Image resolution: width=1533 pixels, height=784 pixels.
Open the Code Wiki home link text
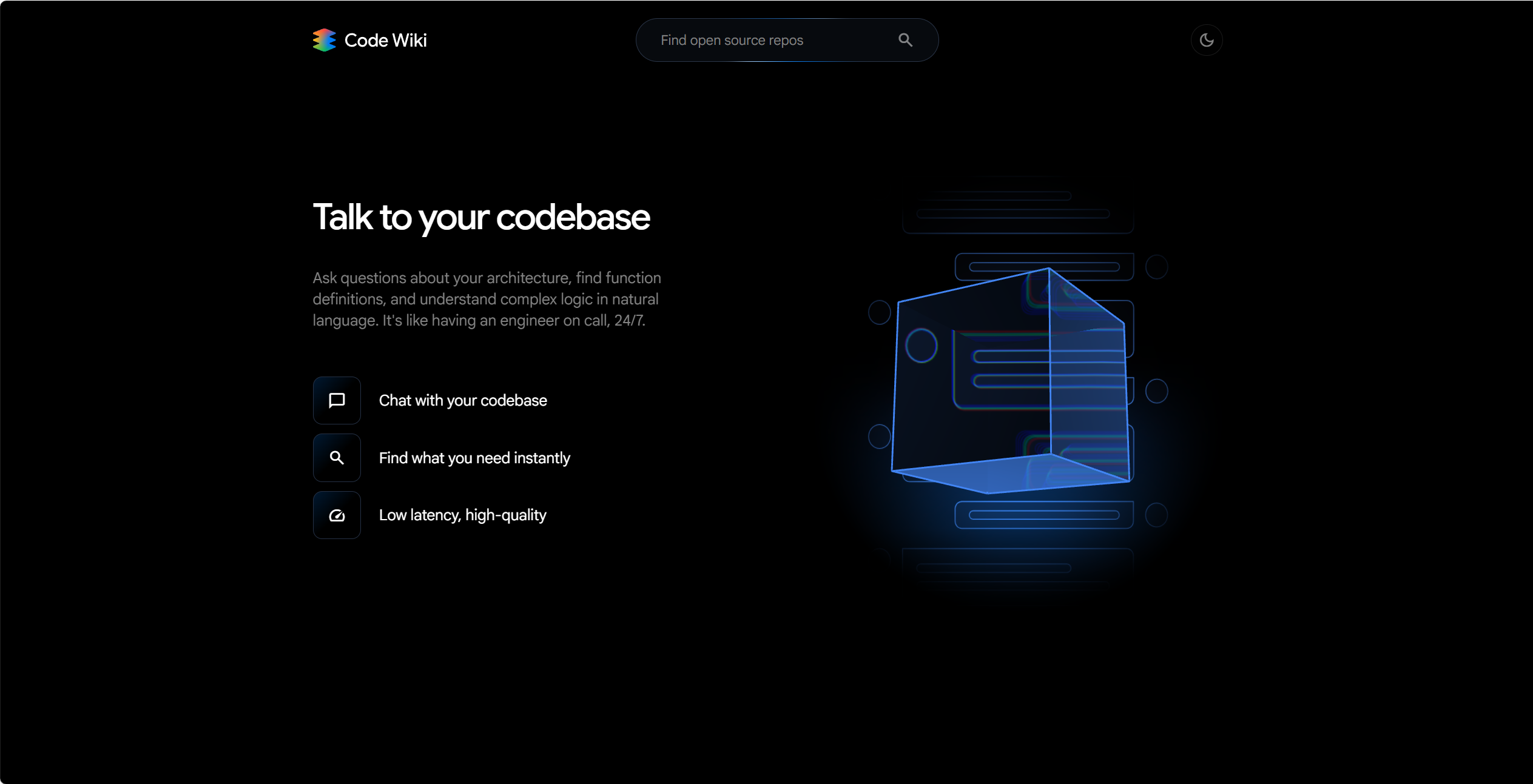(385, 40)
